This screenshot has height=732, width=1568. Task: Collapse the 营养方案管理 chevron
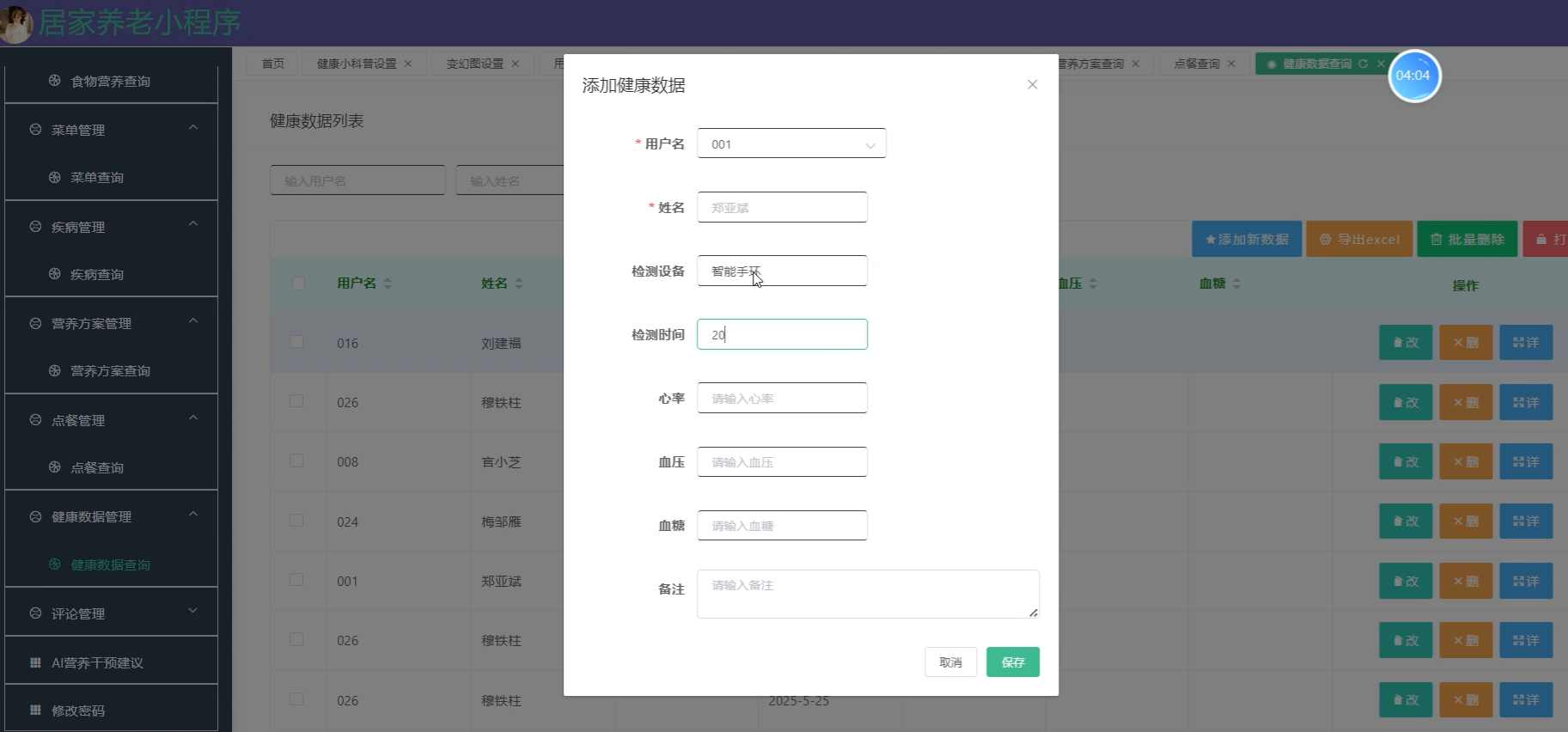click(x=193, y=321)
